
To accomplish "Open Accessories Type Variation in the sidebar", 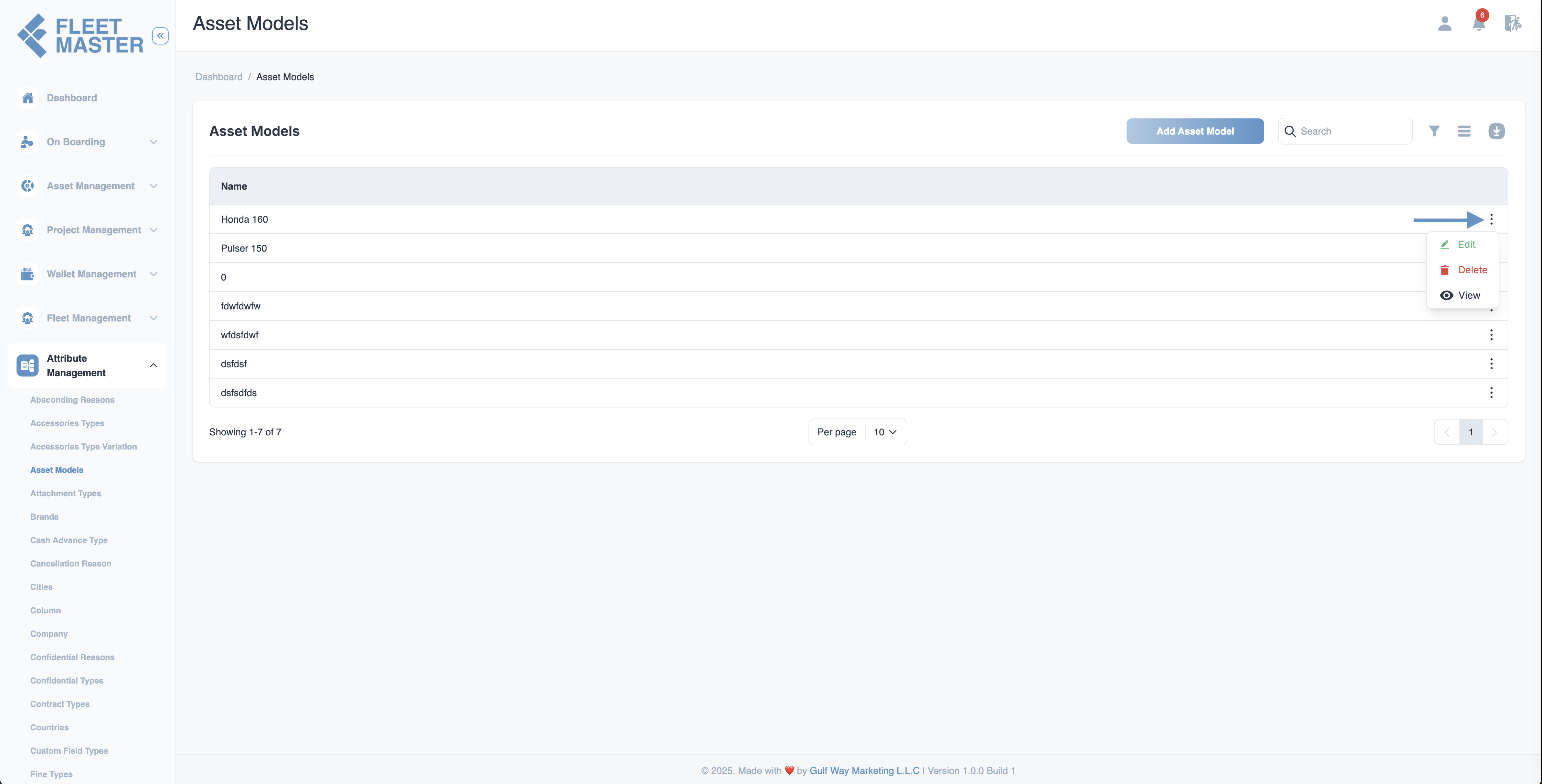I will tap(84, 446).
